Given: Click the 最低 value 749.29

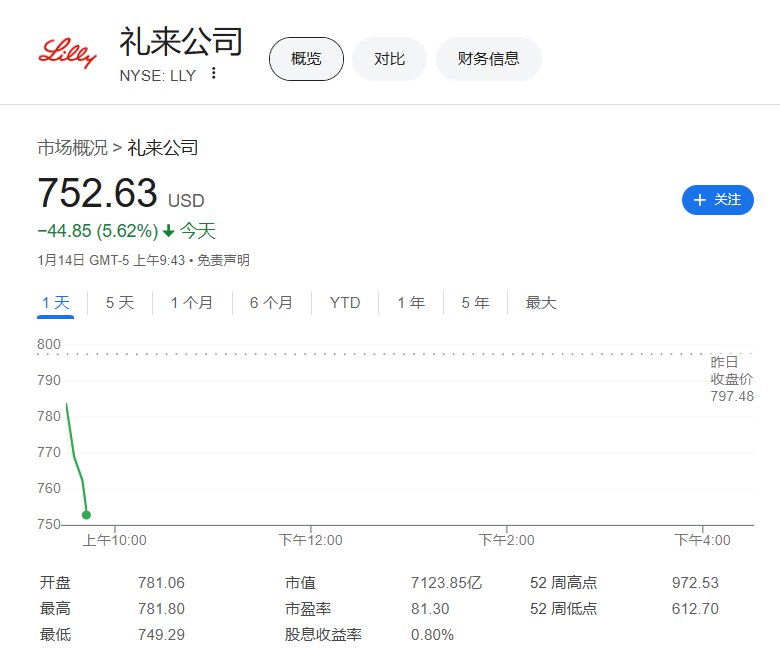Looking at the screenshot, I should (161, 635).
